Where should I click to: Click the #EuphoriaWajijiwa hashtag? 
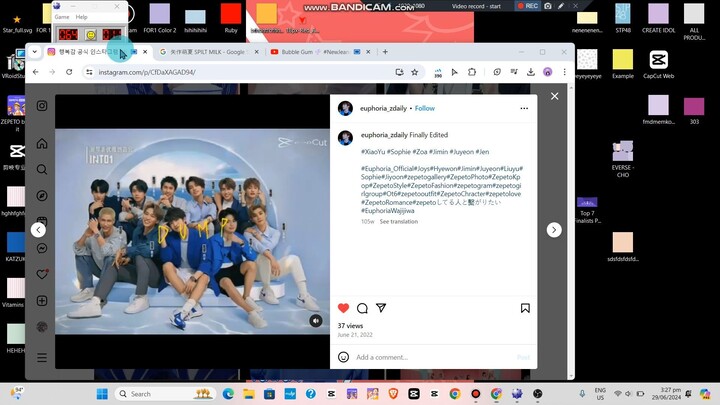pyautogui.click(x=388, y=211)
